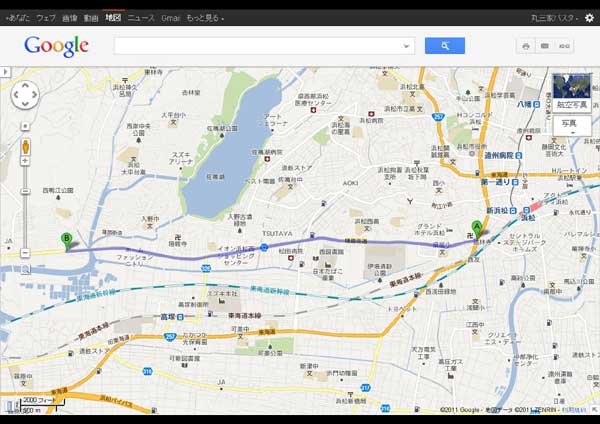
Task: Zoom in with the plus button
Action: coord(25,161)
